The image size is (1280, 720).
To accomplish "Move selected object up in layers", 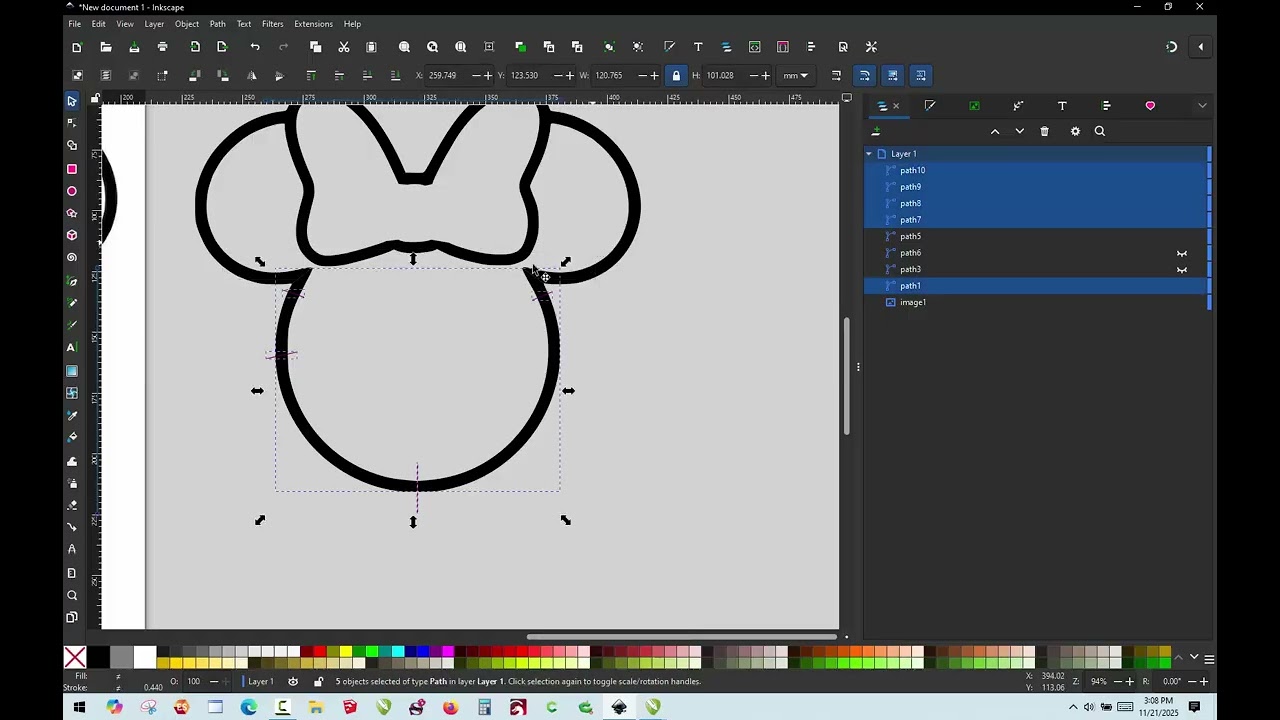I will point(995,131).
